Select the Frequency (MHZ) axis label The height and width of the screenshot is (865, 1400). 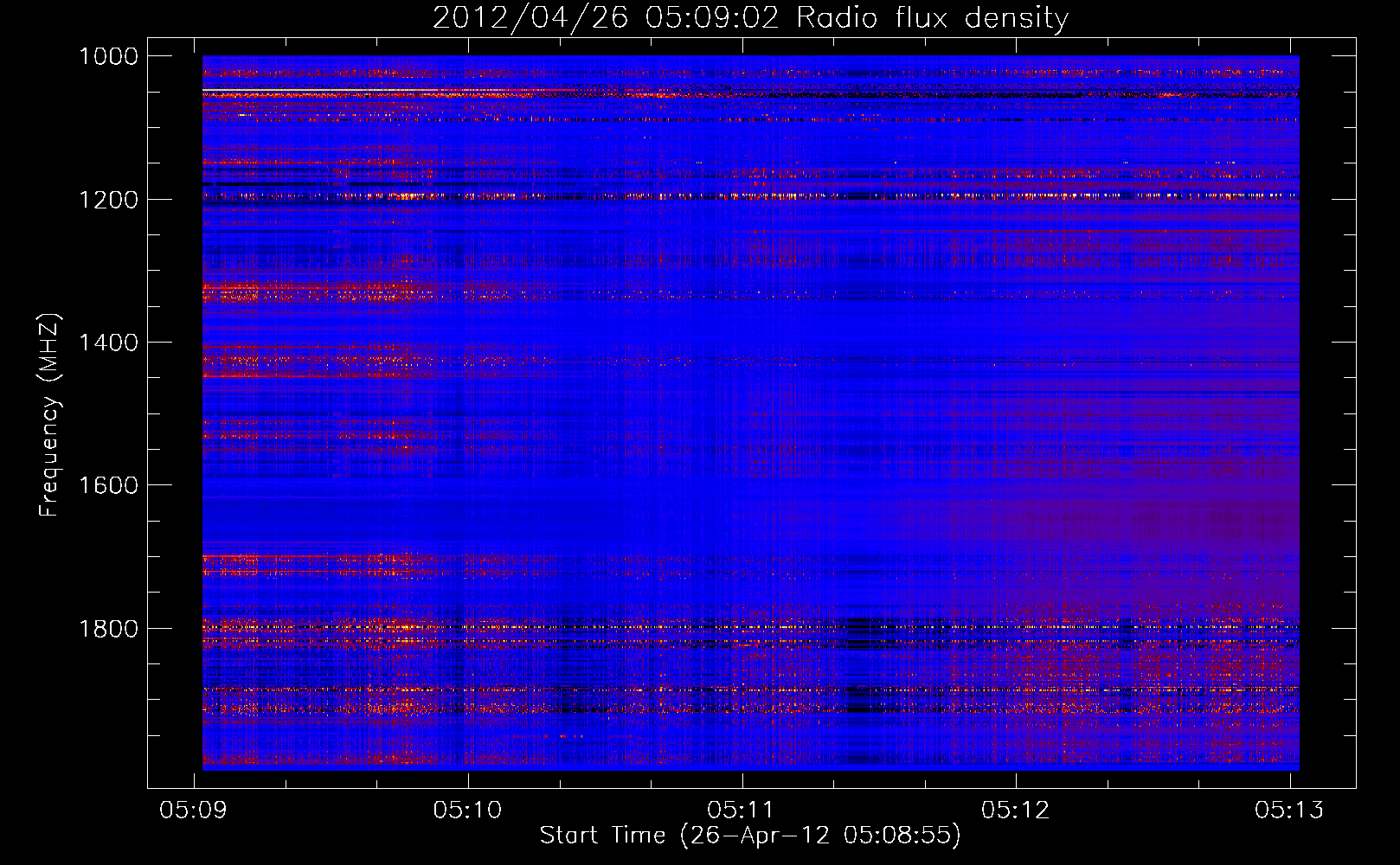click(50, 415)
